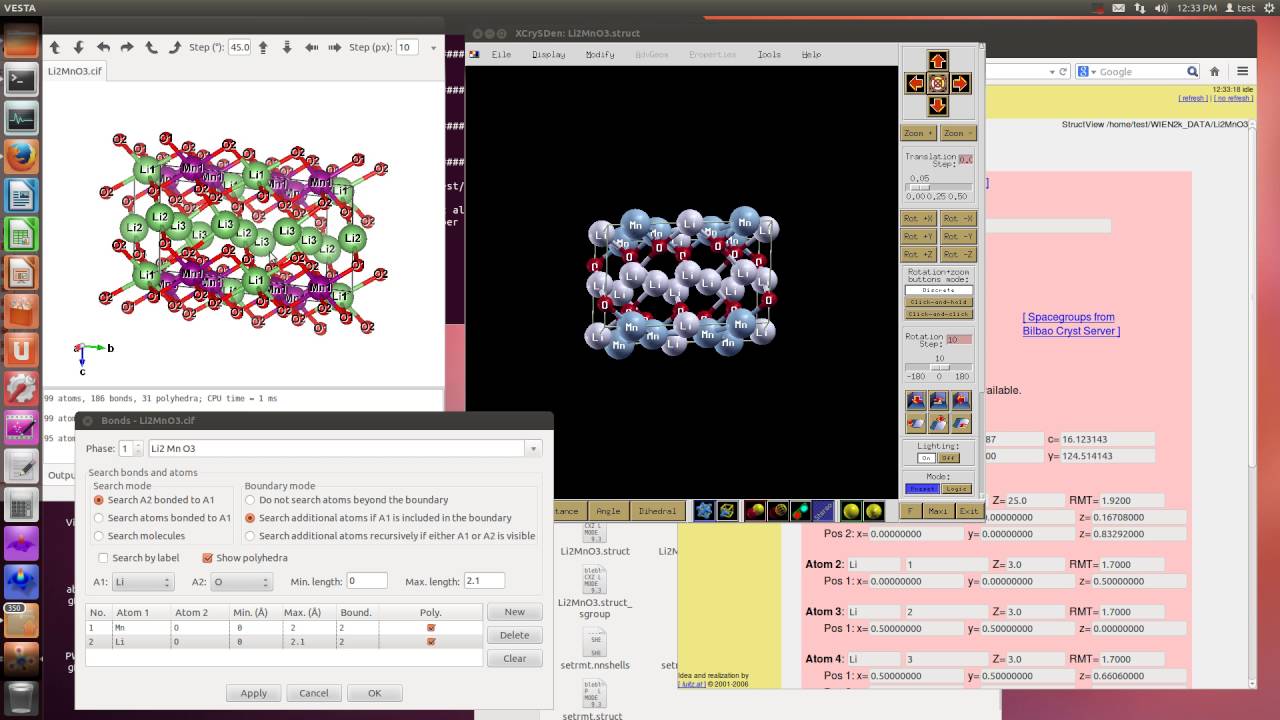Screen dimensions: 1280x720
Task: Open XCrySDen Help menu
Action: click(811, 54)
